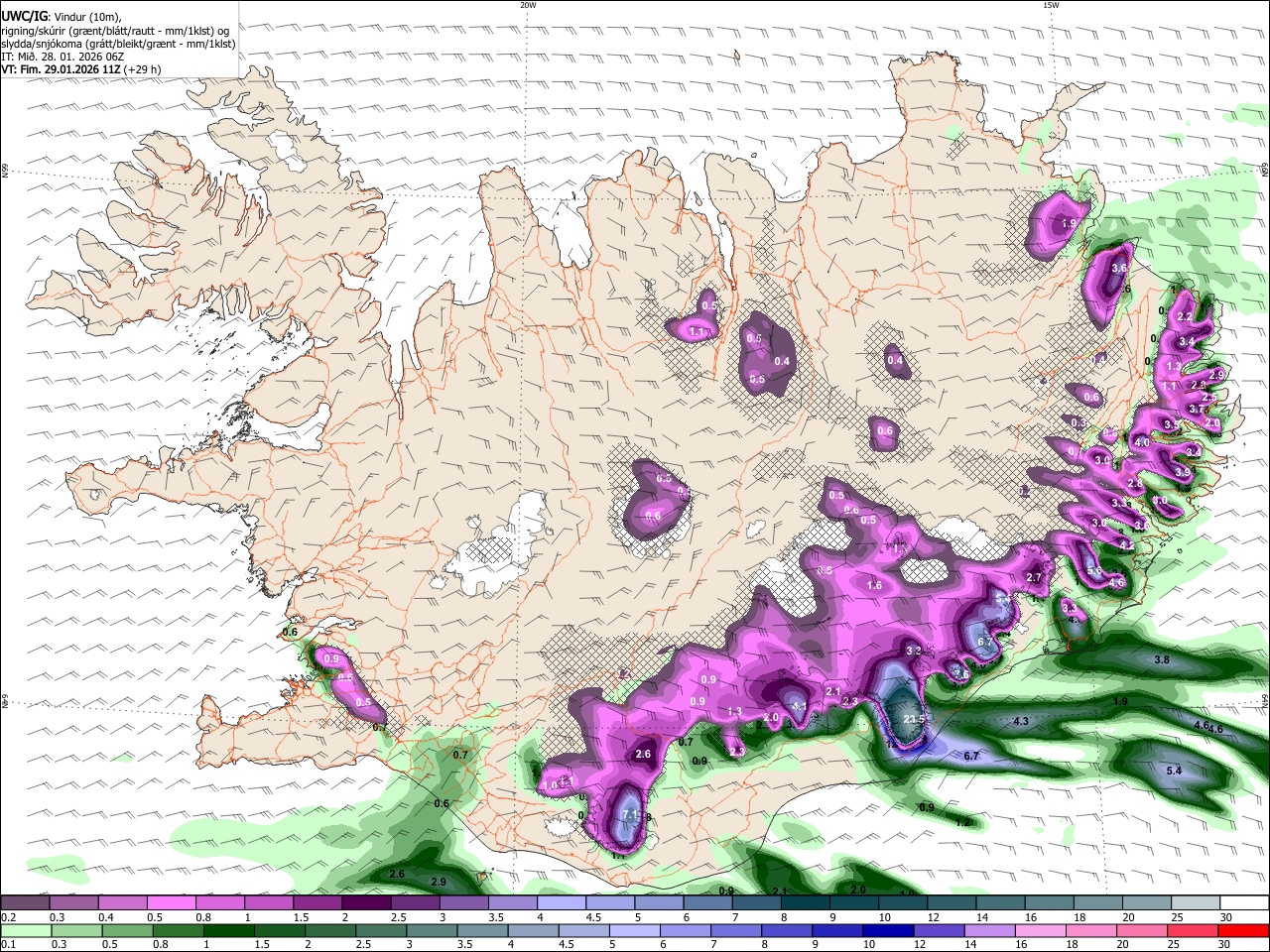Click the 3.2 snowfall value label
Image resolution: width=1270 pixels, height=952 pixels.
[x=915, y=651]
